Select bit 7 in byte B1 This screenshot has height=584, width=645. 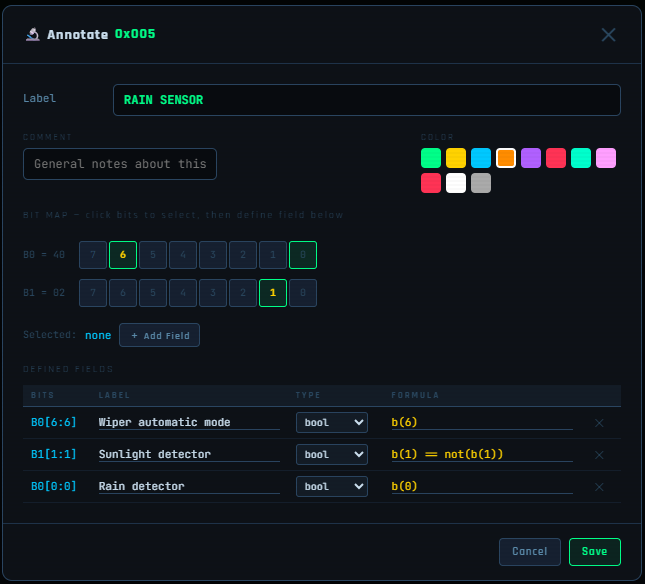click(x=93, y=293)
